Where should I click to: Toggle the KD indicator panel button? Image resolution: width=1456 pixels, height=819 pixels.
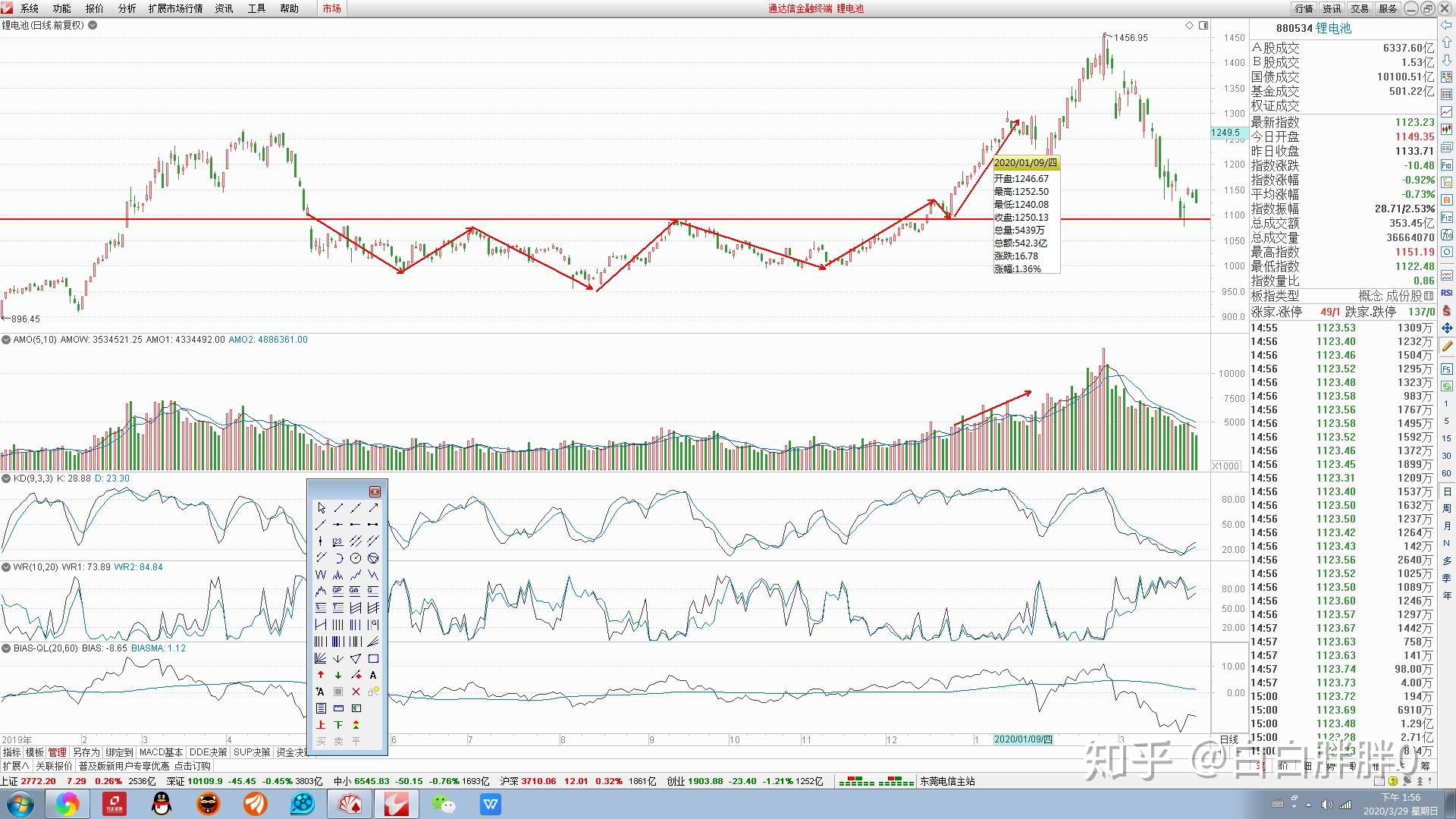[6, 479]
